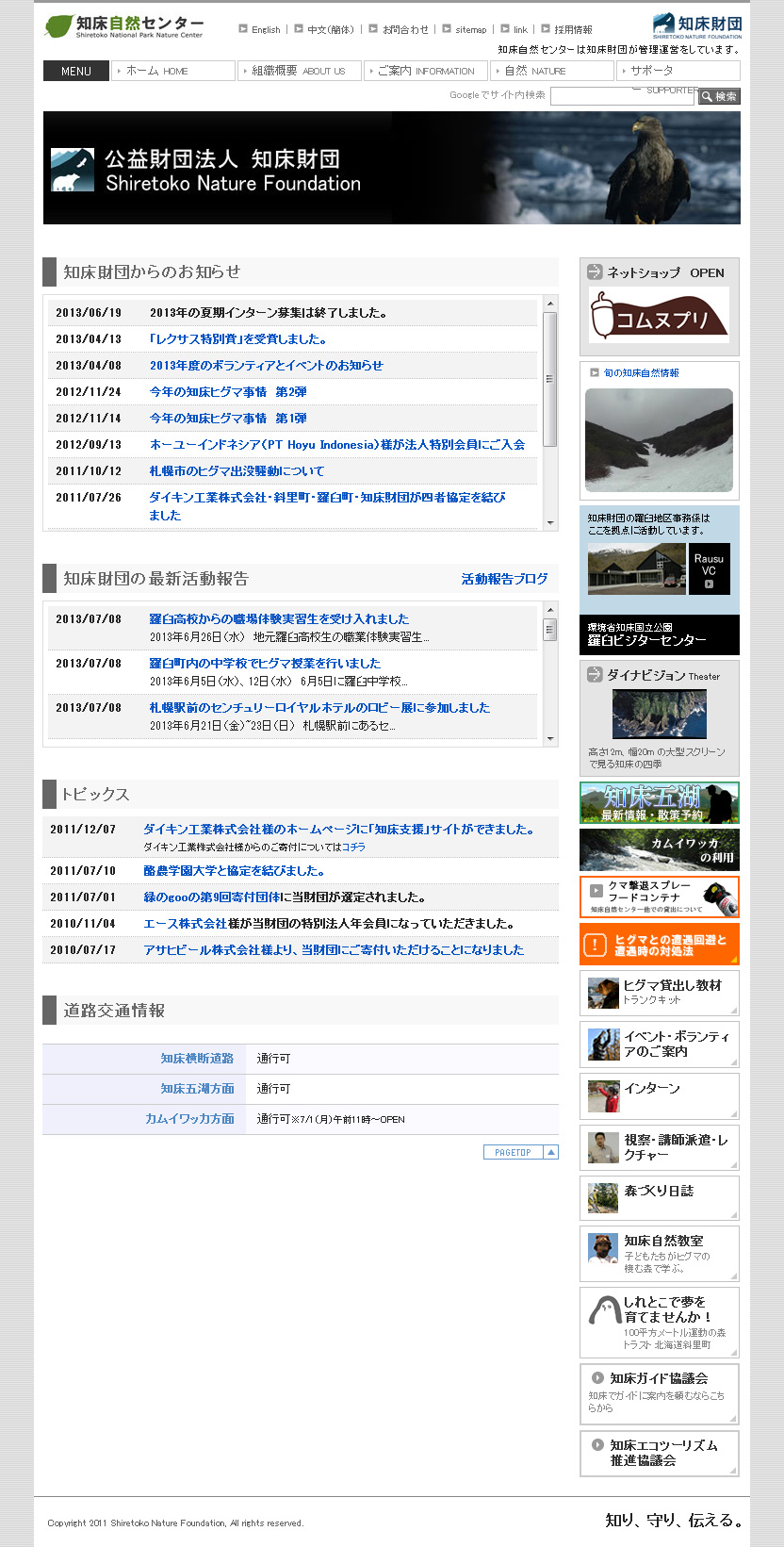
Task: Open the 知床自然教室 item
Action: pos(660,1254)
